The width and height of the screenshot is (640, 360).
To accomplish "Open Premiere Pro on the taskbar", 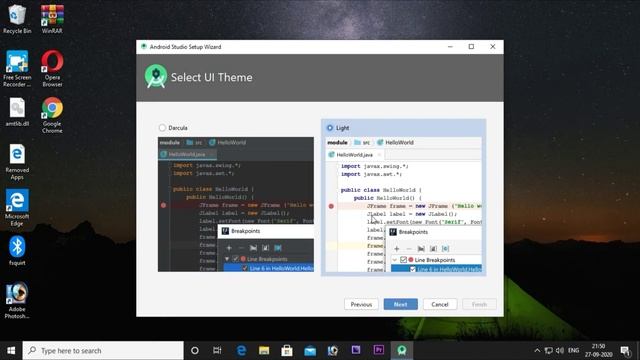I will (379, 350).
